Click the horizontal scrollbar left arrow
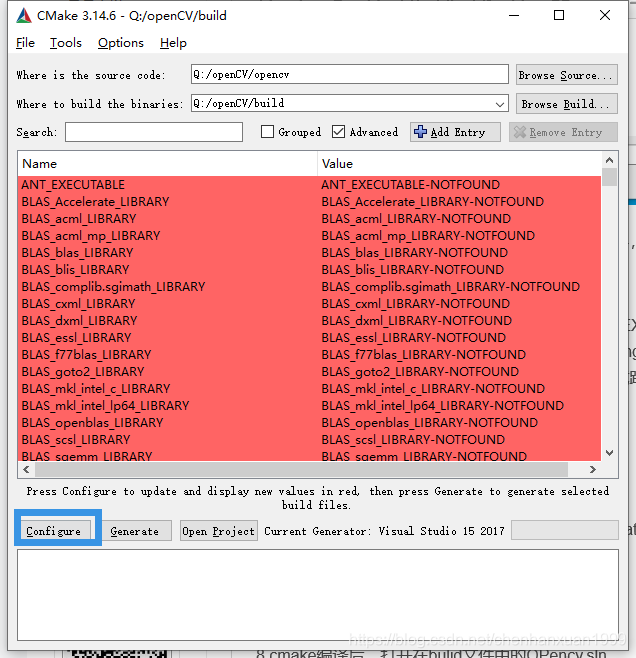 tap(26, 469)
